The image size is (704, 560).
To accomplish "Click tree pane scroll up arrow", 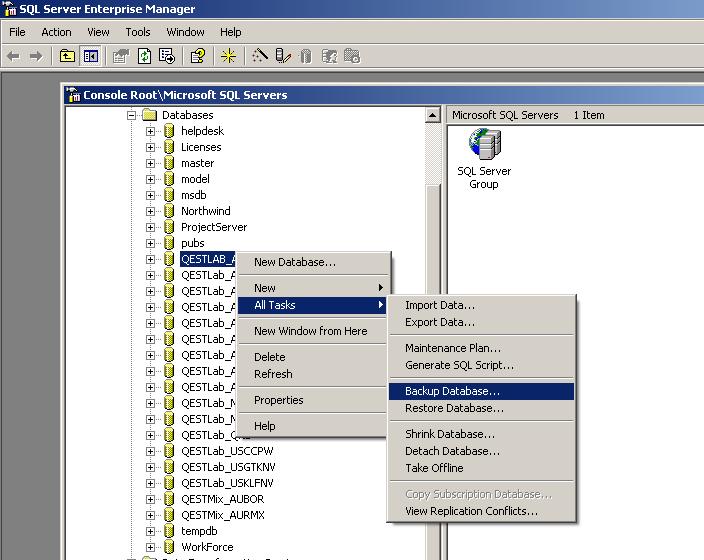I will 433,116.
